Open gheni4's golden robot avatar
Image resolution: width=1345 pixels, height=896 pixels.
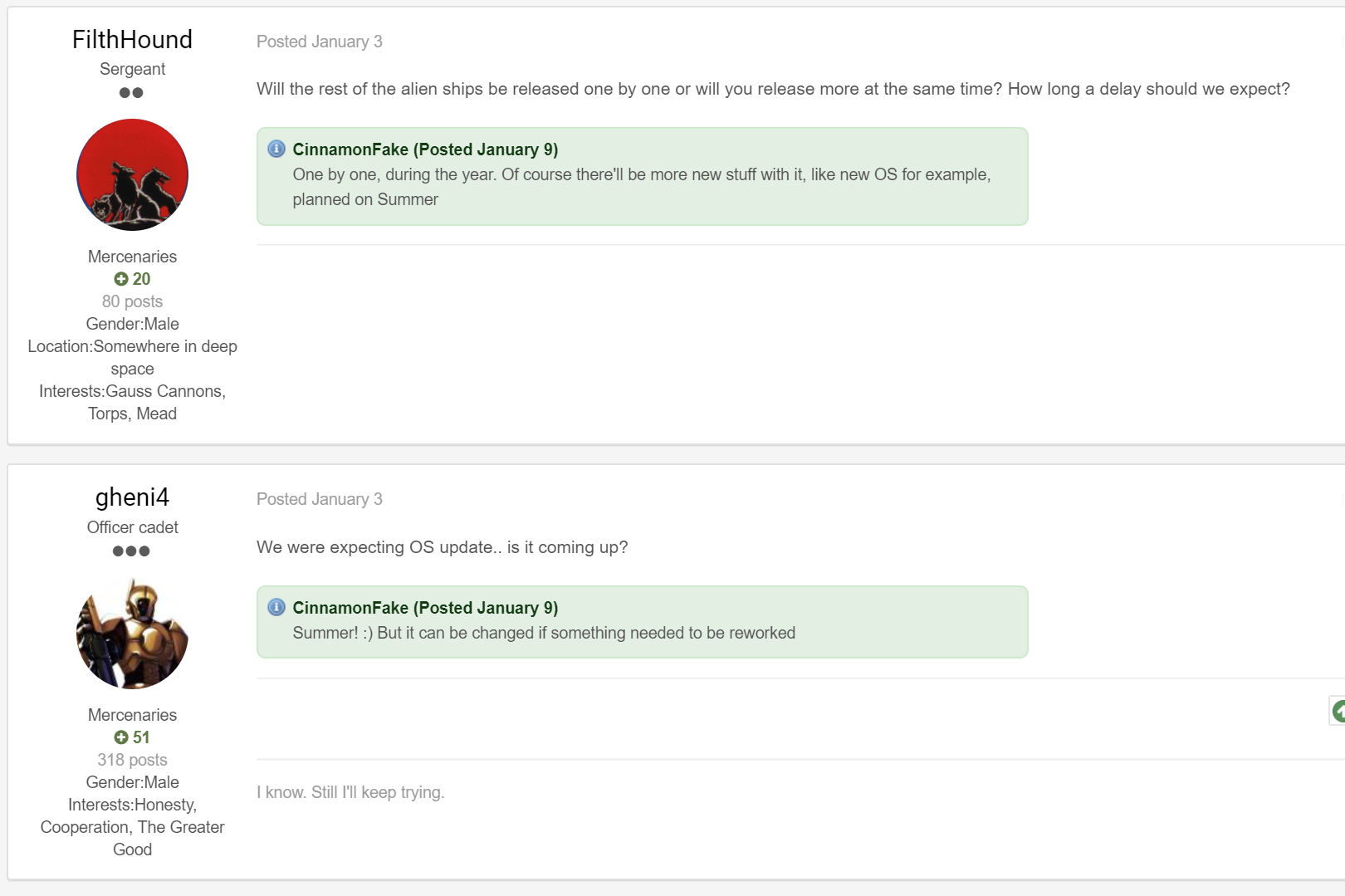pyautogui.click(x=132, y=633)
